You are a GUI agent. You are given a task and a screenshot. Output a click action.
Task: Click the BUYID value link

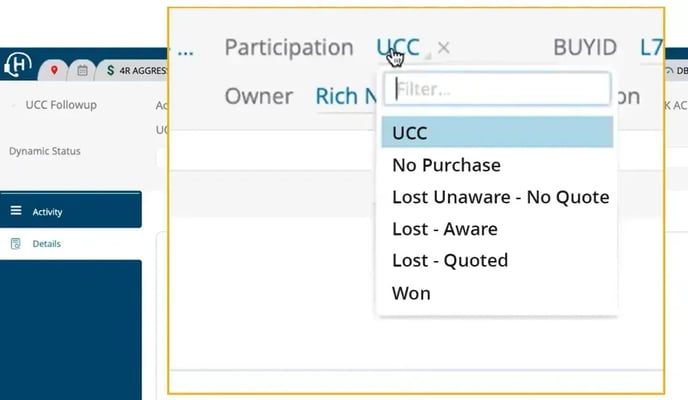pos(651,47)
